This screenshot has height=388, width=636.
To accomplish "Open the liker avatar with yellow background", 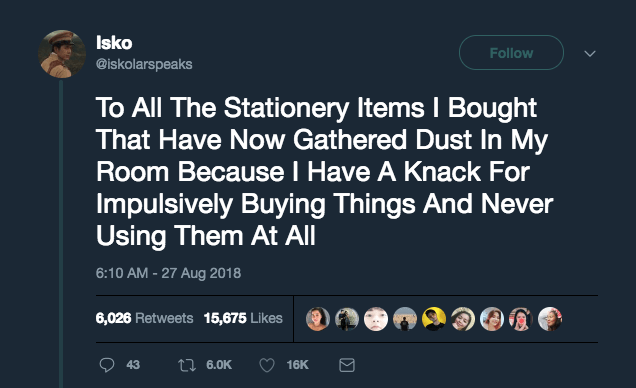I will point(434,319).
